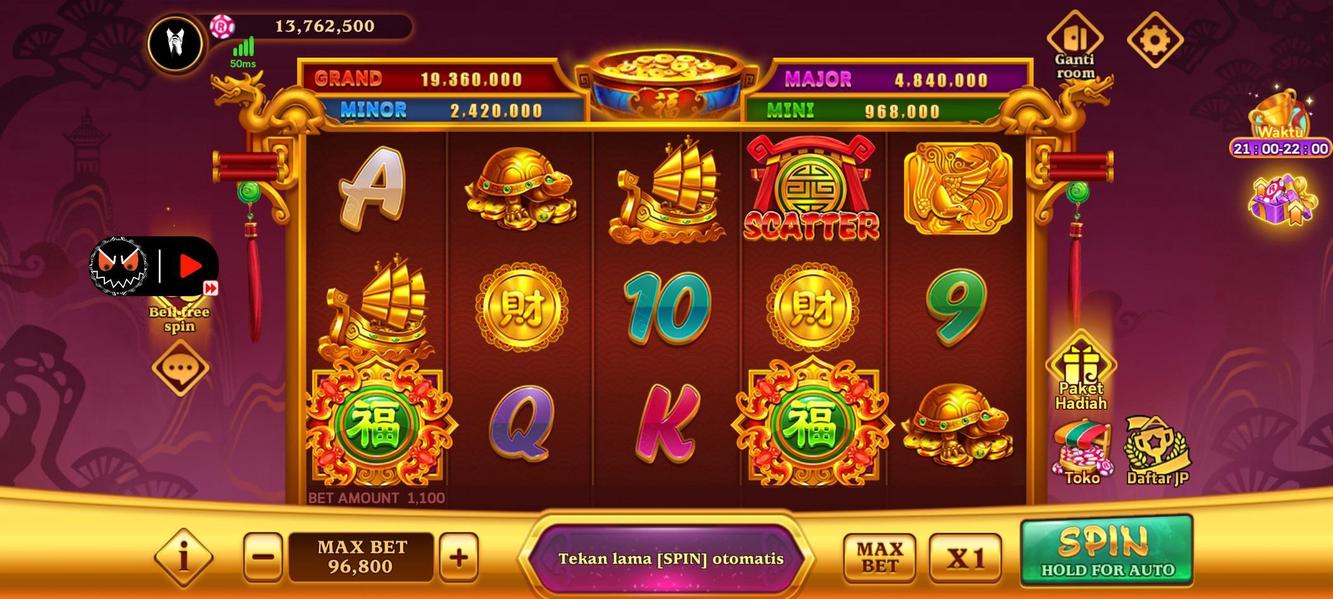The width and height of the screenshot is (1333, 599).
Task: Open the info paytable icon
Action: click(183, 557)
